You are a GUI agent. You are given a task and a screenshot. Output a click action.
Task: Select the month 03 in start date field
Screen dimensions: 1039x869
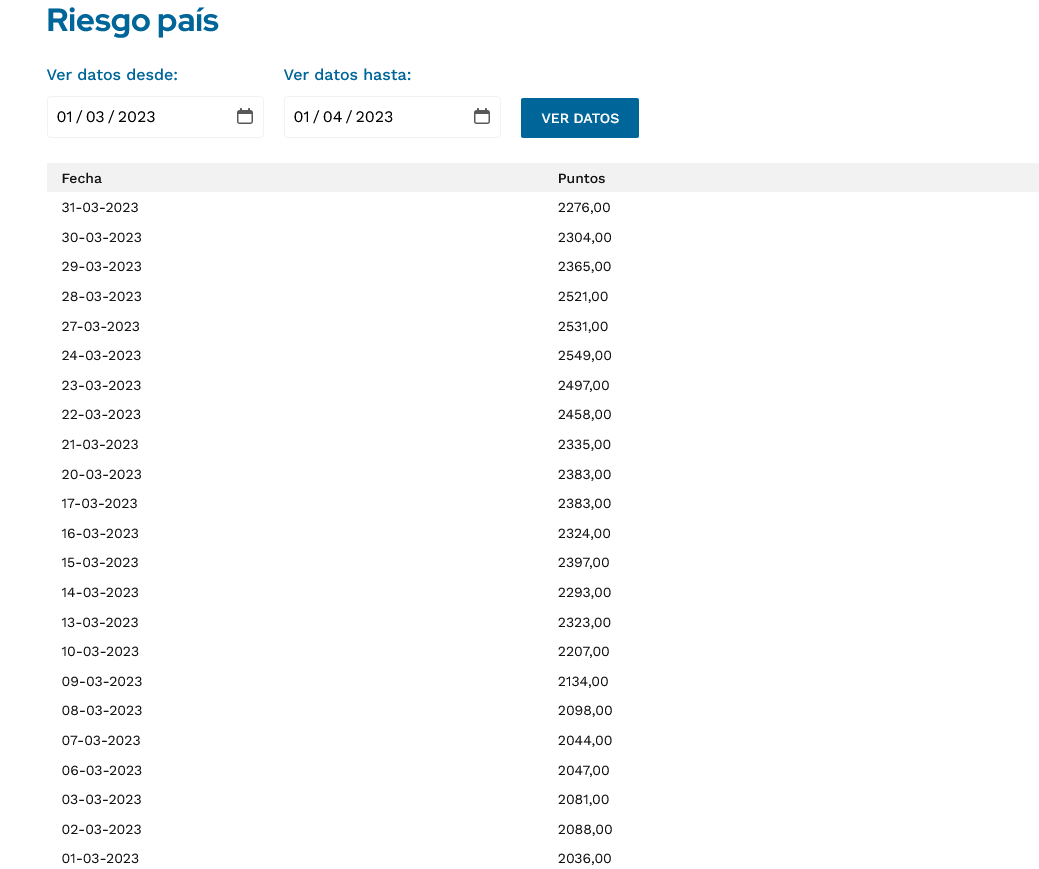tap(95, 117)
